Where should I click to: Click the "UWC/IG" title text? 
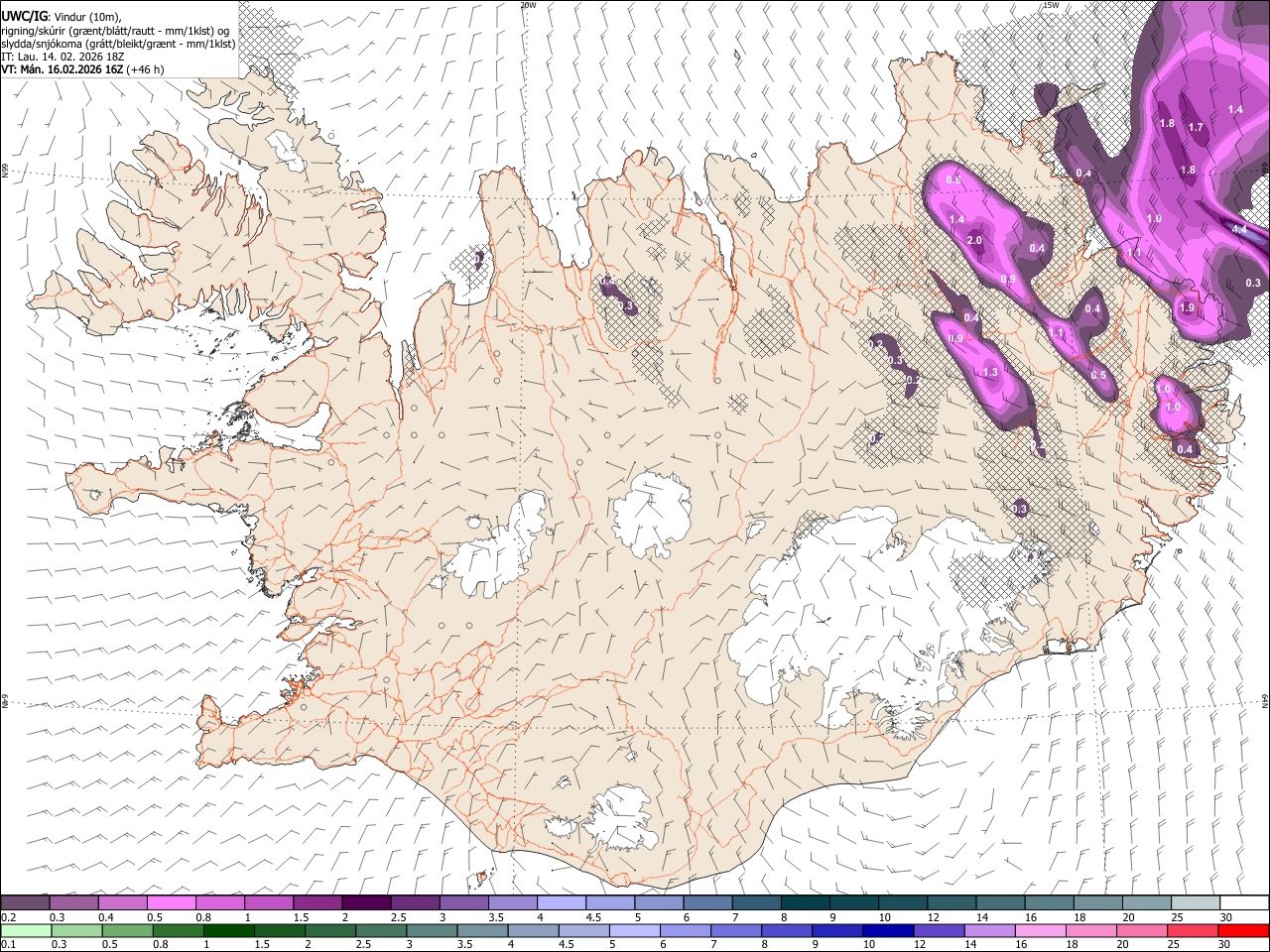[x=25, y=15]
